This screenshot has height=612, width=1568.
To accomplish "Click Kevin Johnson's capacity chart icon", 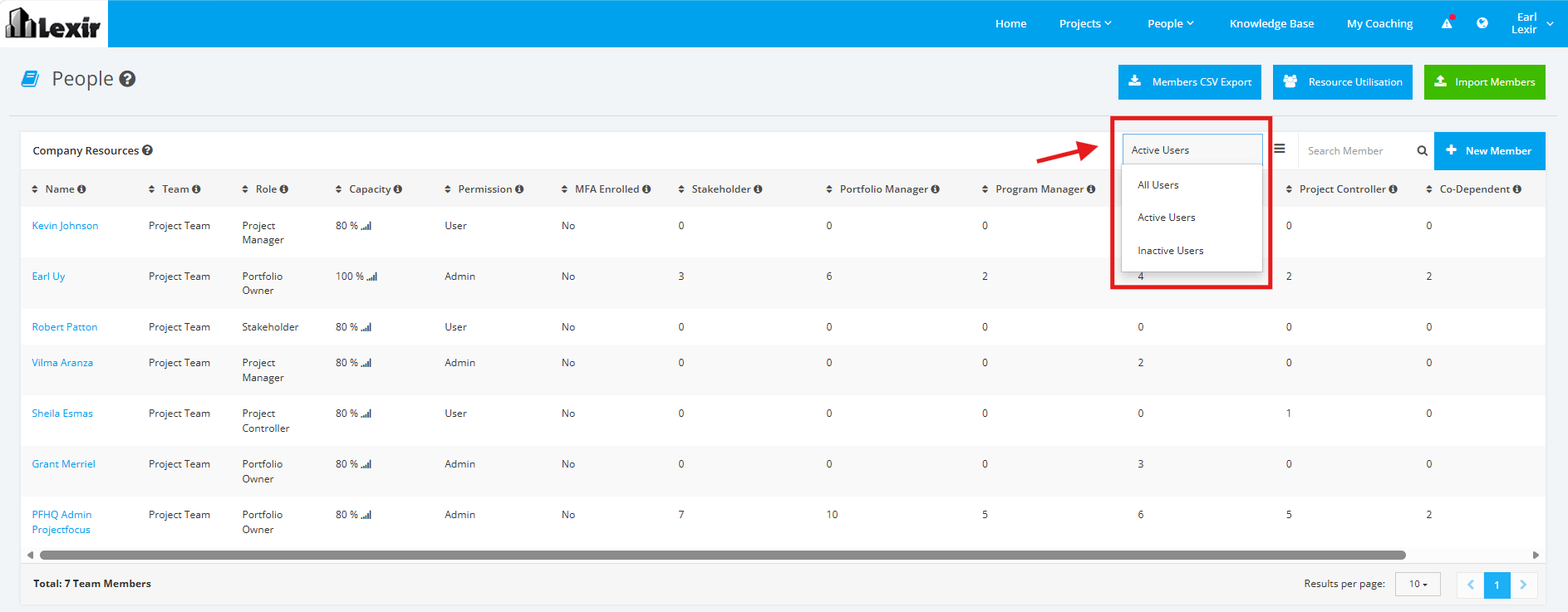I will [366, 226].
